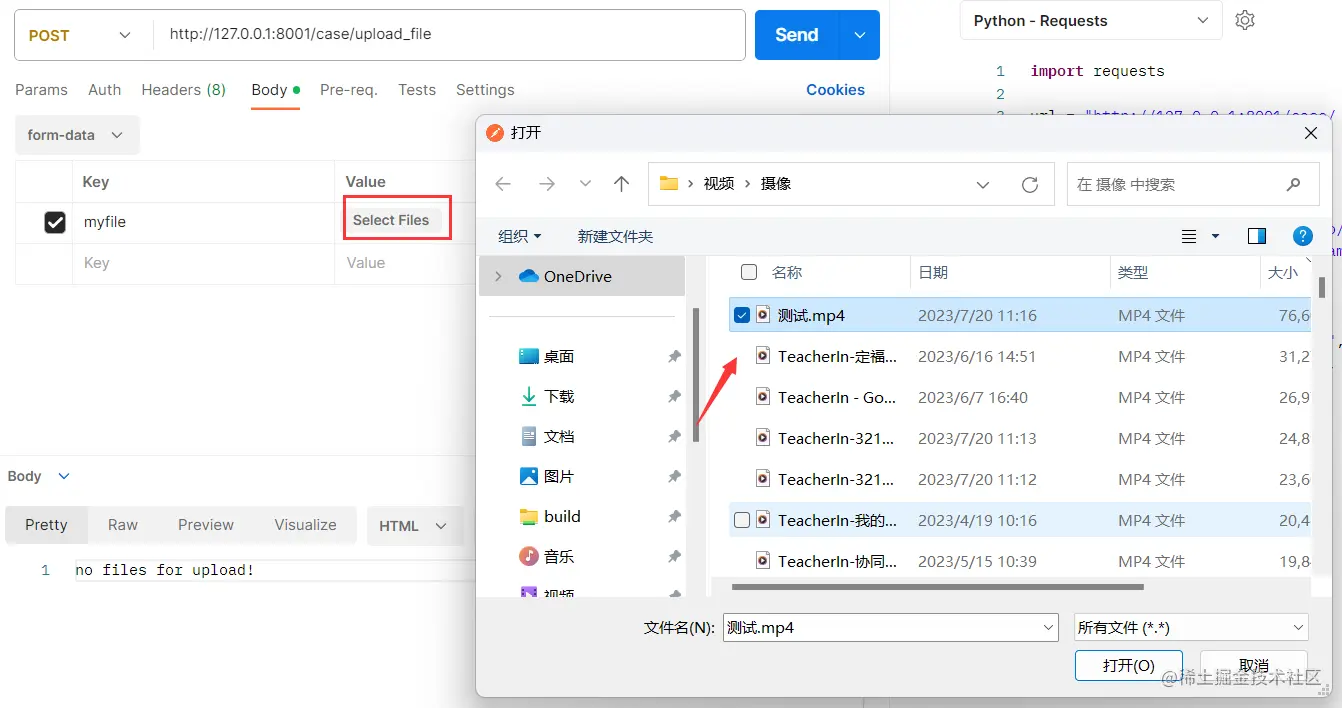Switch to the Params tab
Screen dimensions: 1342x708
[41, 90]
